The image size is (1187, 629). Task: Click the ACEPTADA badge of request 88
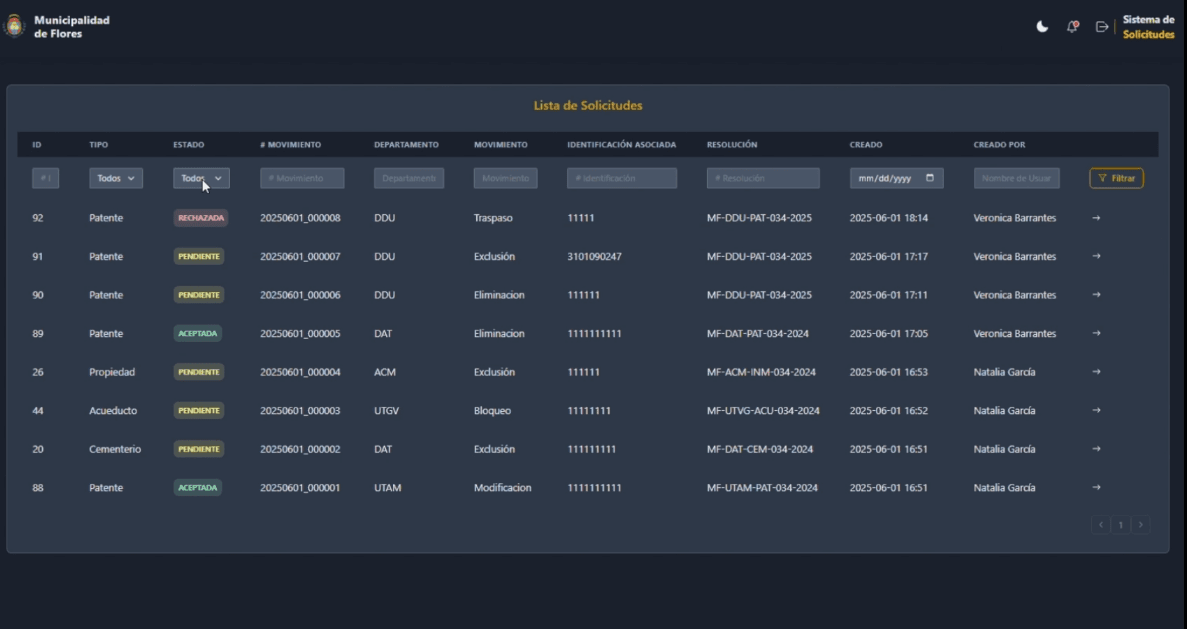(198, 487)
